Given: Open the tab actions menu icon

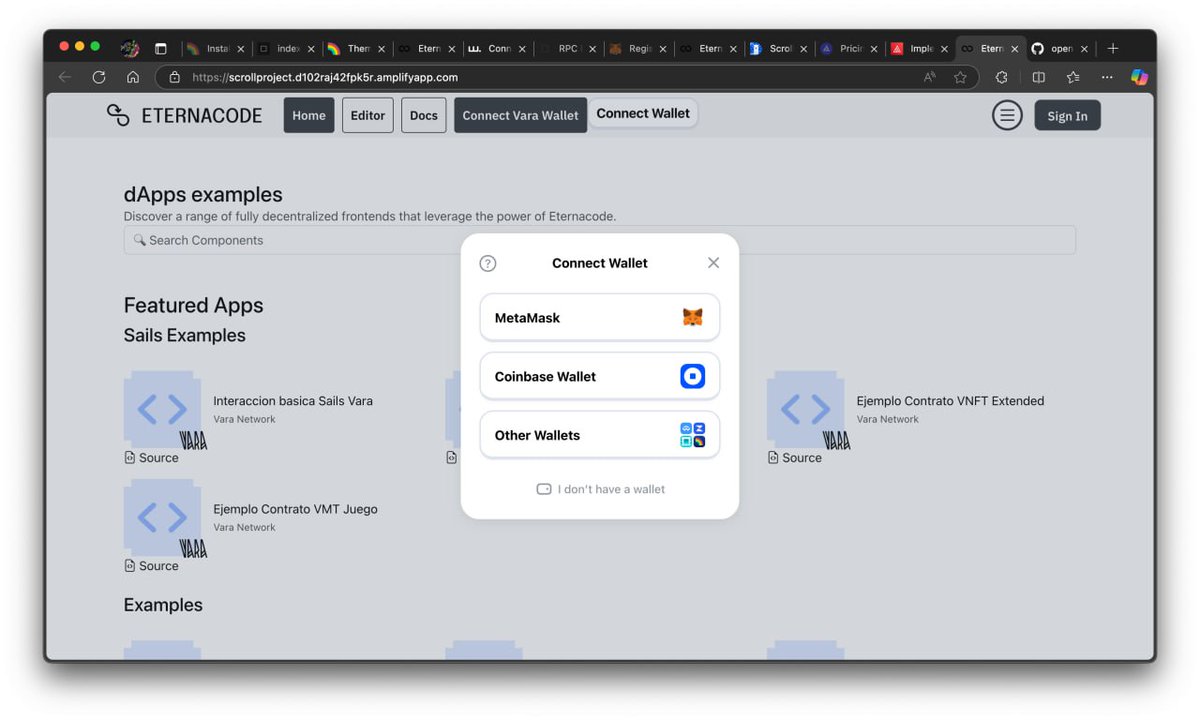Looking at the screenshot, I should pyautogui.click(x=160, y=48).
